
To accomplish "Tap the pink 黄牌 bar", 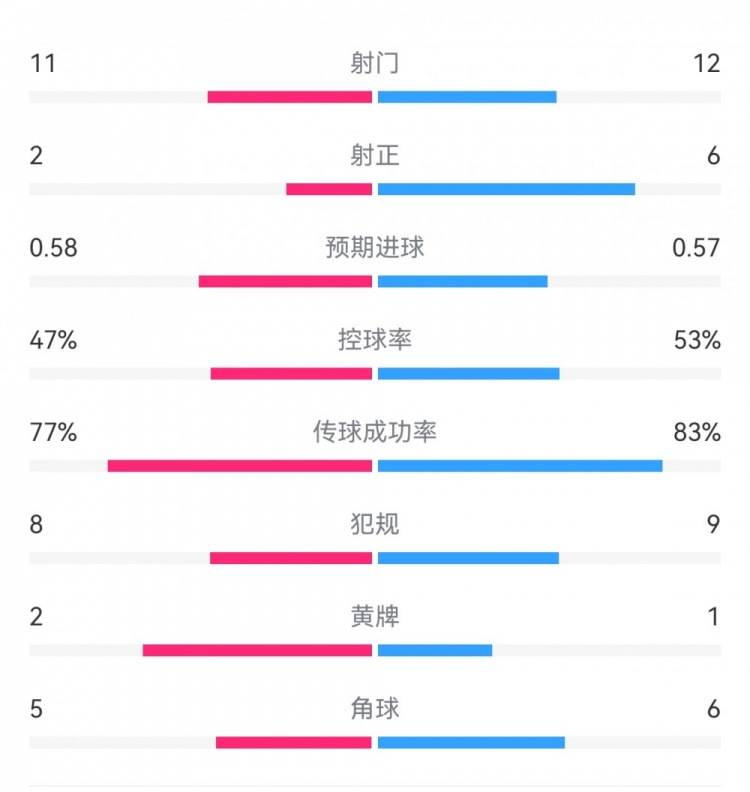I will click(257, 650).
